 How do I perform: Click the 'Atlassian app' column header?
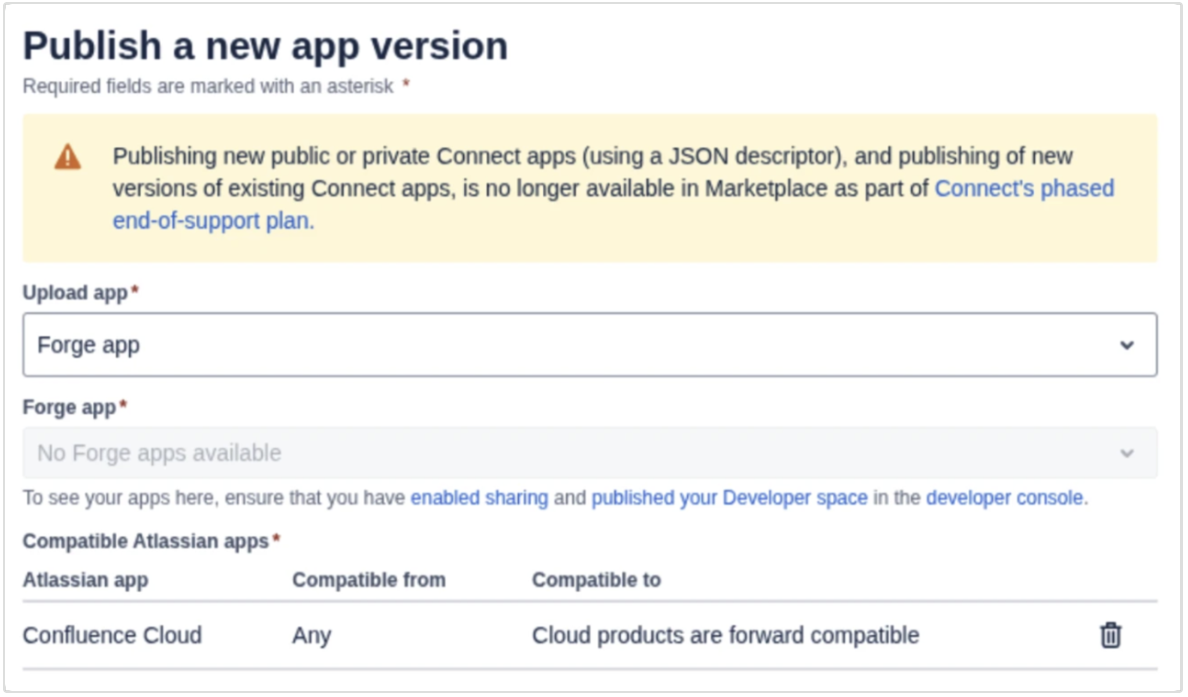tap(86, 580)
